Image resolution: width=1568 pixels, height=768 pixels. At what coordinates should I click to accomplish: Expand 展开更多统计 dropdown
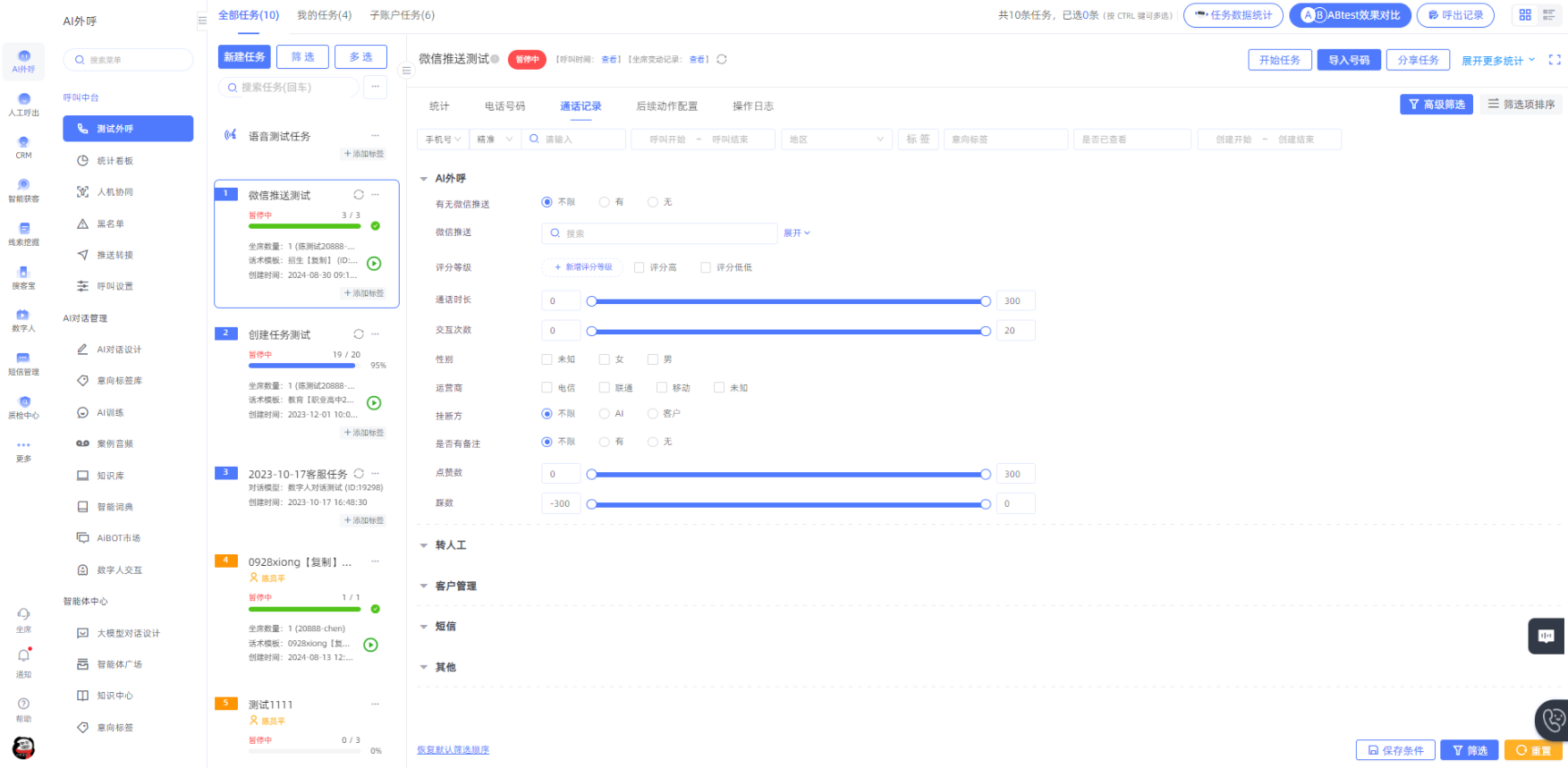pos(1497,61)
